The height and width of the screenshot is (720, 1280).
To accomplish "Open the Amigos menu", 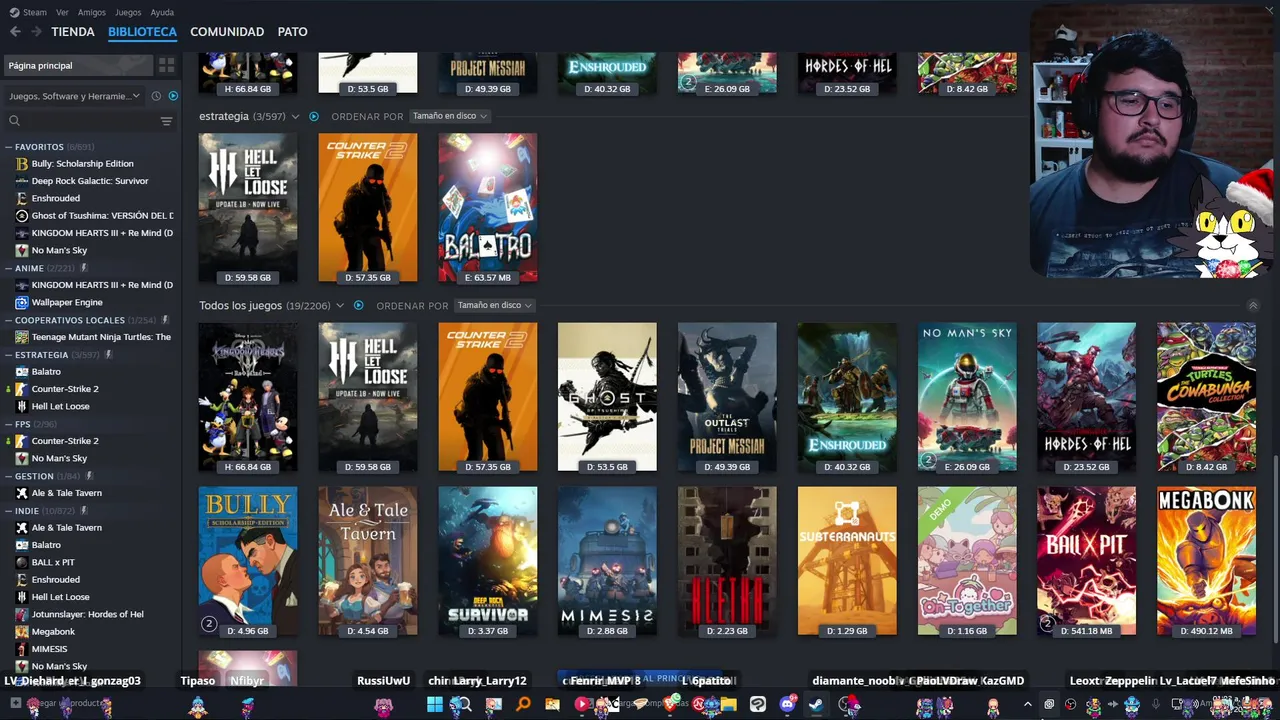I will [92, 12].
